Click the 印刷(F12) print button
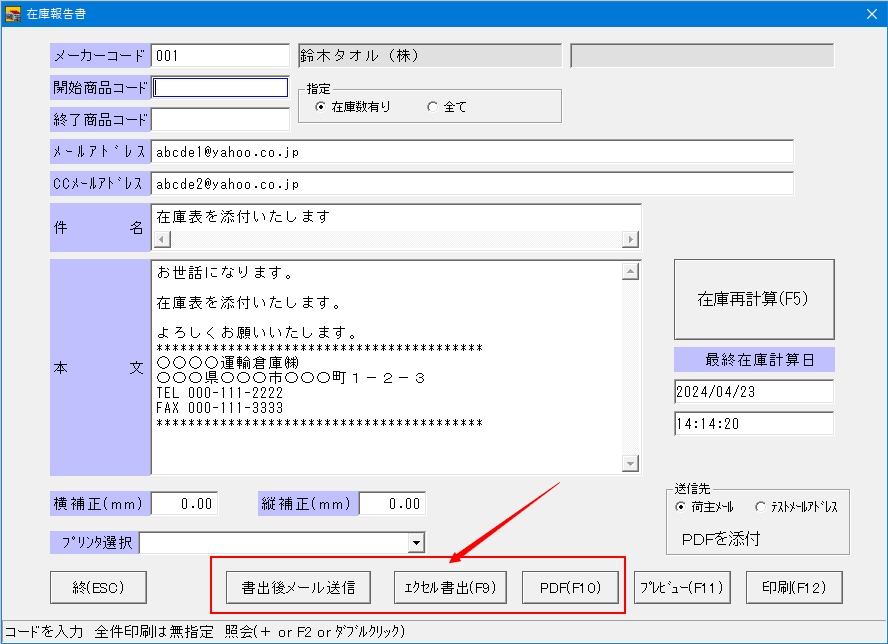 [x=794, y=586]
